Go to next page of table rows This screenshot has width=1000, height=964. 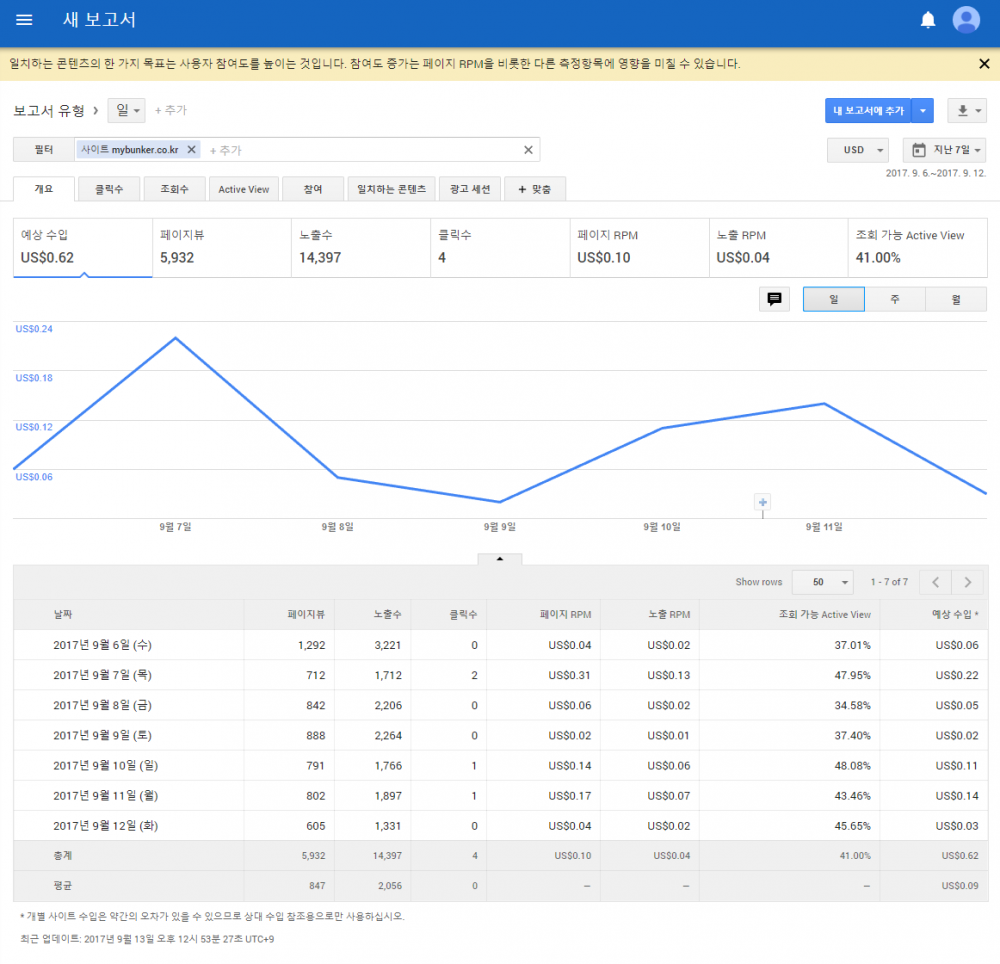click(x=967, y=582)
